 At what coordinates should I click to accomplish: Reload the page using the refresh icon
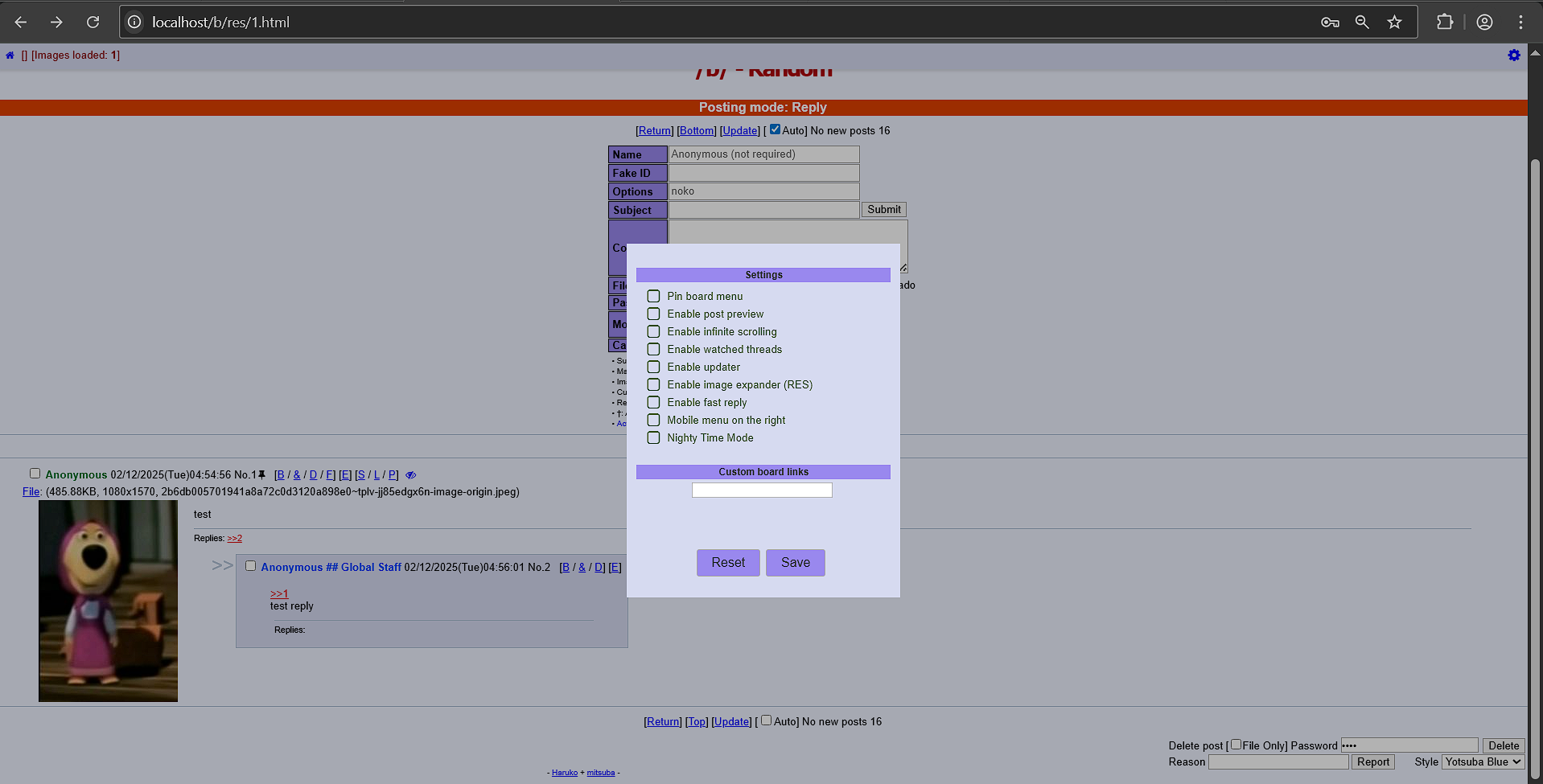click(x=93, y=23)
